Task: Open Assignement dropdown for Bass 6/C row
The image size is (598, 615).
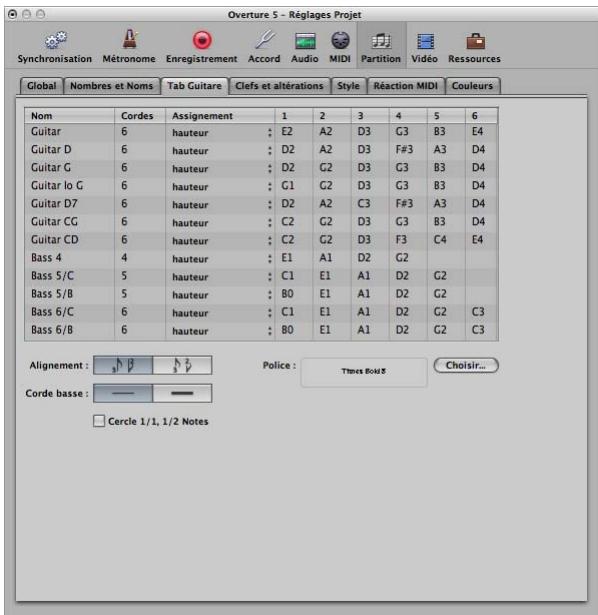Action: tap(221, 313)
